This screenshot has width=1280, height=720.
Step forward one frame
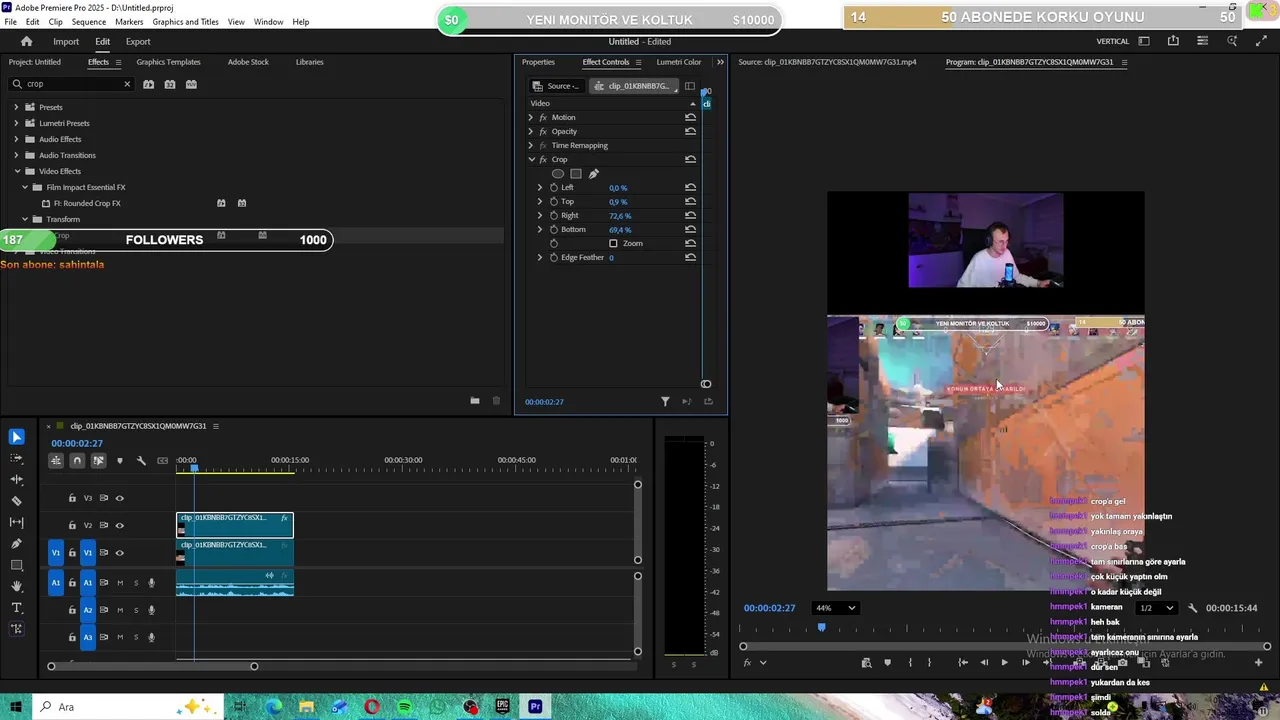[1025, 662]
